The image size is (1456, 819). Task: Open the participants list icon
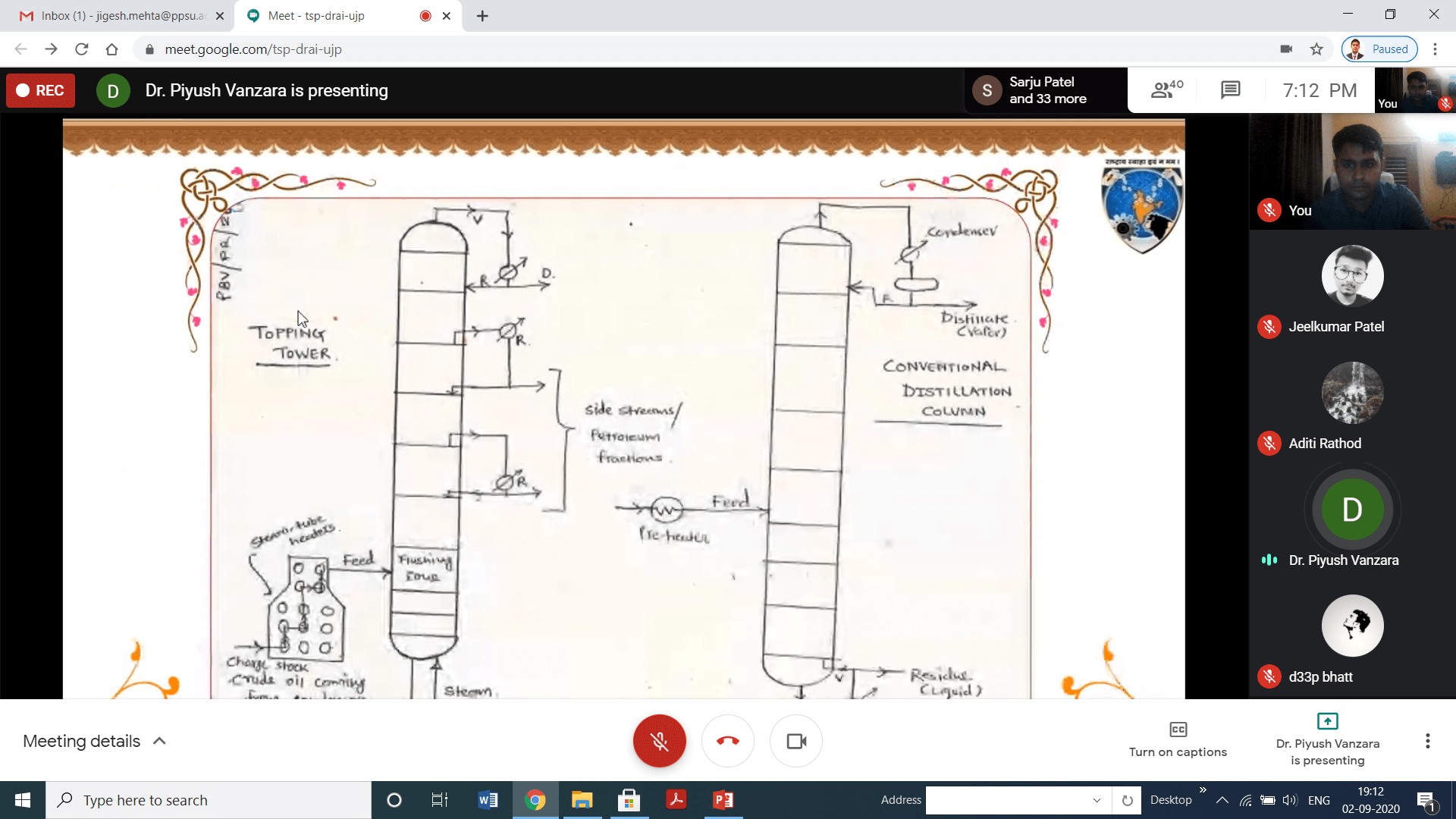pyautogui.click(x=1166, y=90)
